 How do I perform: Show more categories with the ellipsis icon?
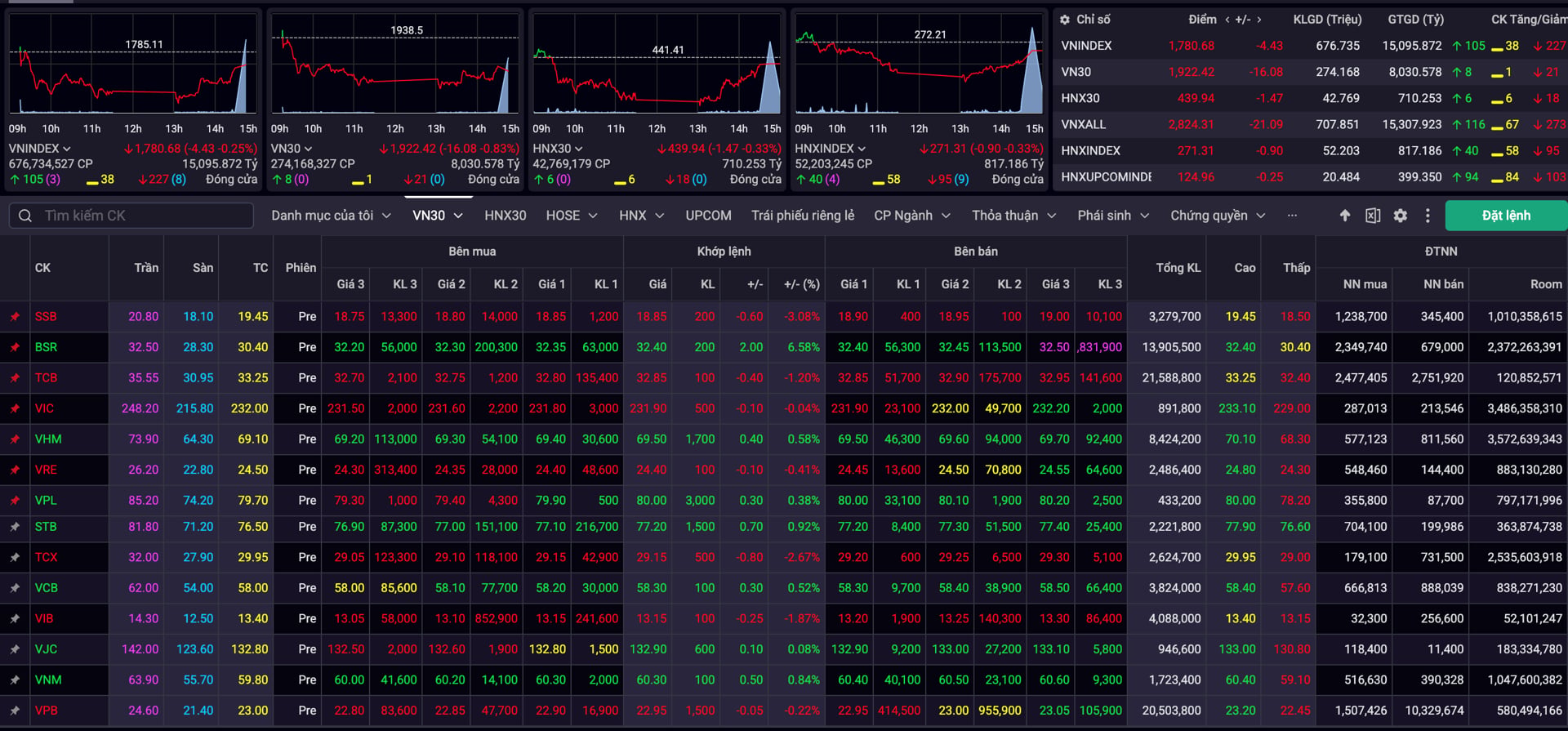(1292, 216)
